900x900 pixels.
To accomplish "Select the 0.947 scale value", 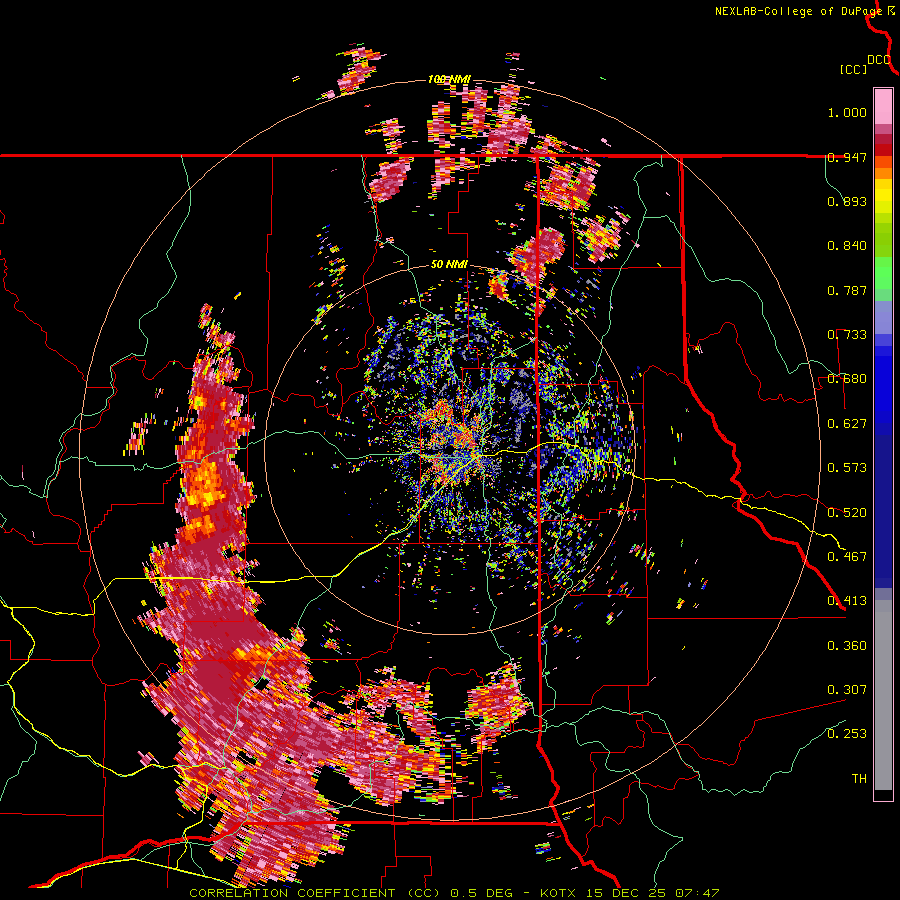I will (847, 157).
